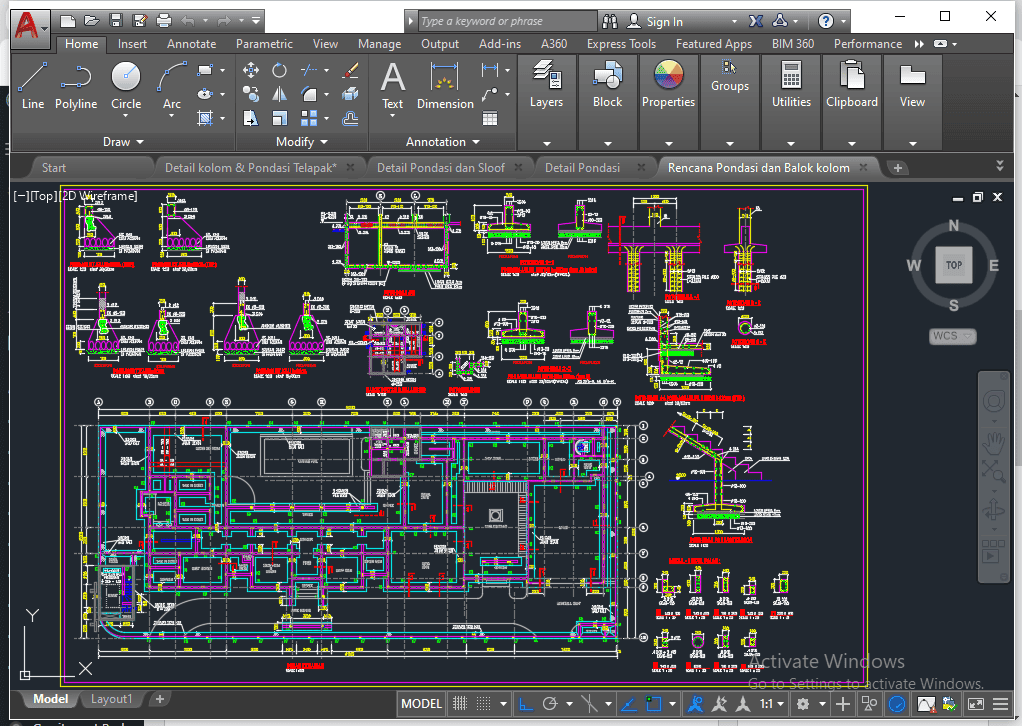Click the Save icon in quick access toolbar
The image size is (1022, 726).
click(x=116, y=20)
